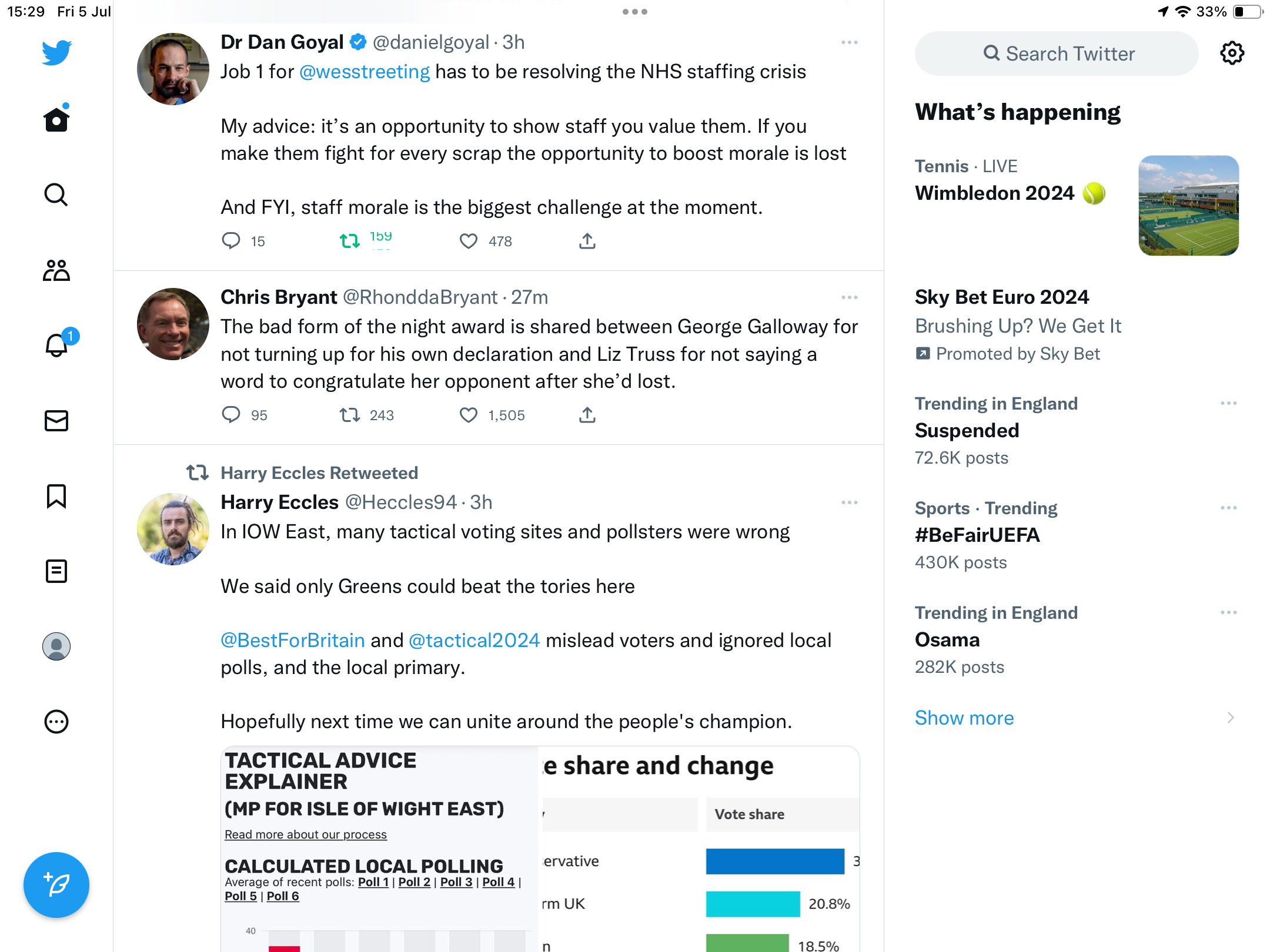Open Lists icon in sidebar

(56, 571)
